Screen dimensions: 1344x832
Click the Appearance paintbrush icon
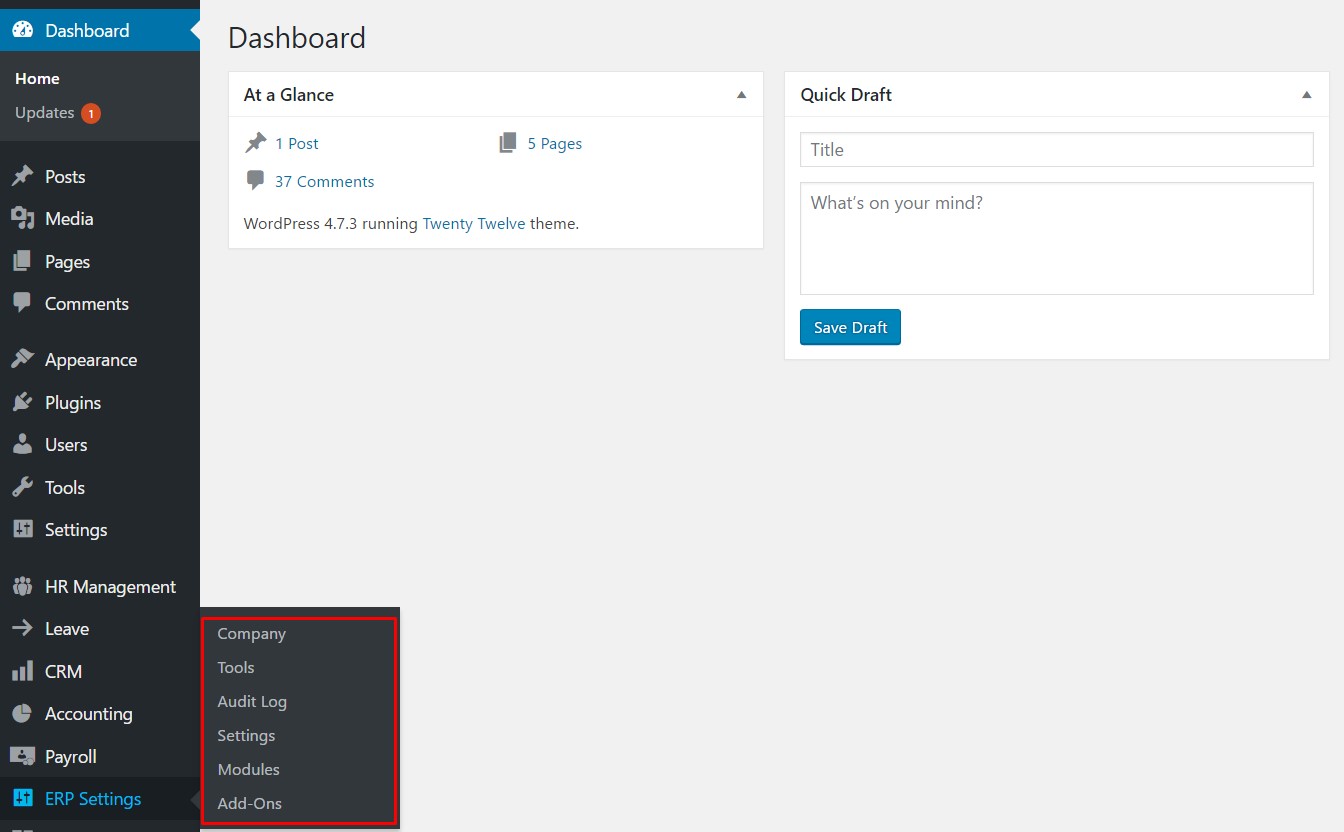22,360
